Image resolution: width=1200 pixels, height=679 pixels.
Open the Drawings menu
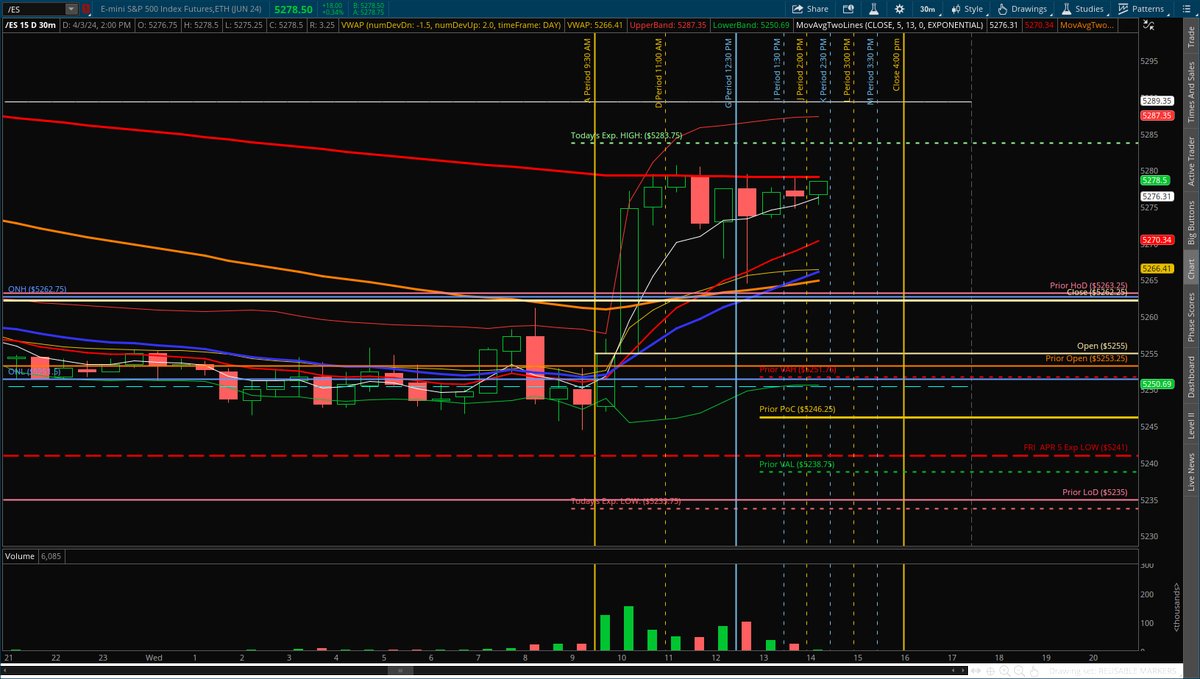[1022, 8]
